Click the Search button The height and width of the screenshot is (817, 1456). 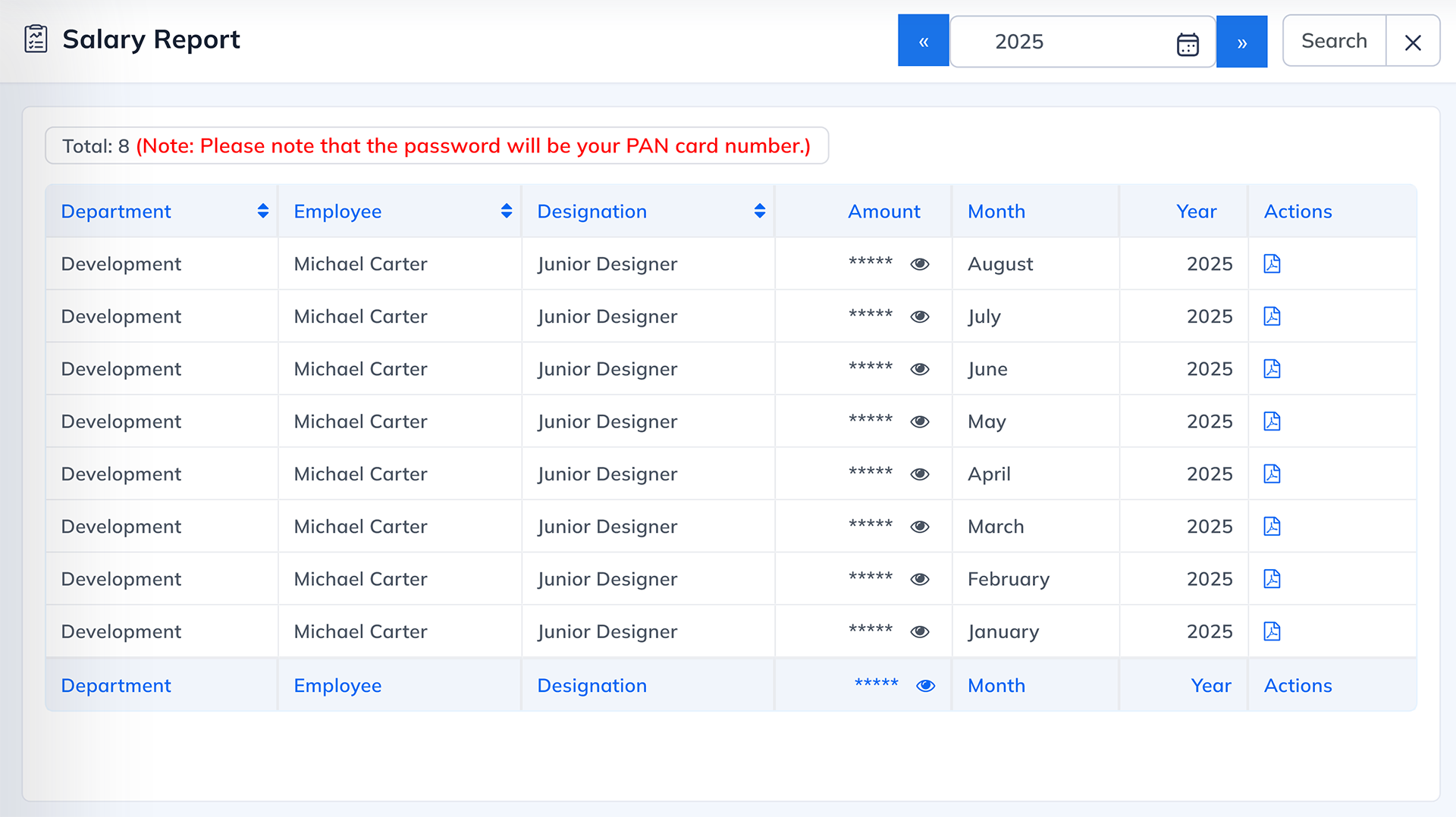tap(1334, 41)
